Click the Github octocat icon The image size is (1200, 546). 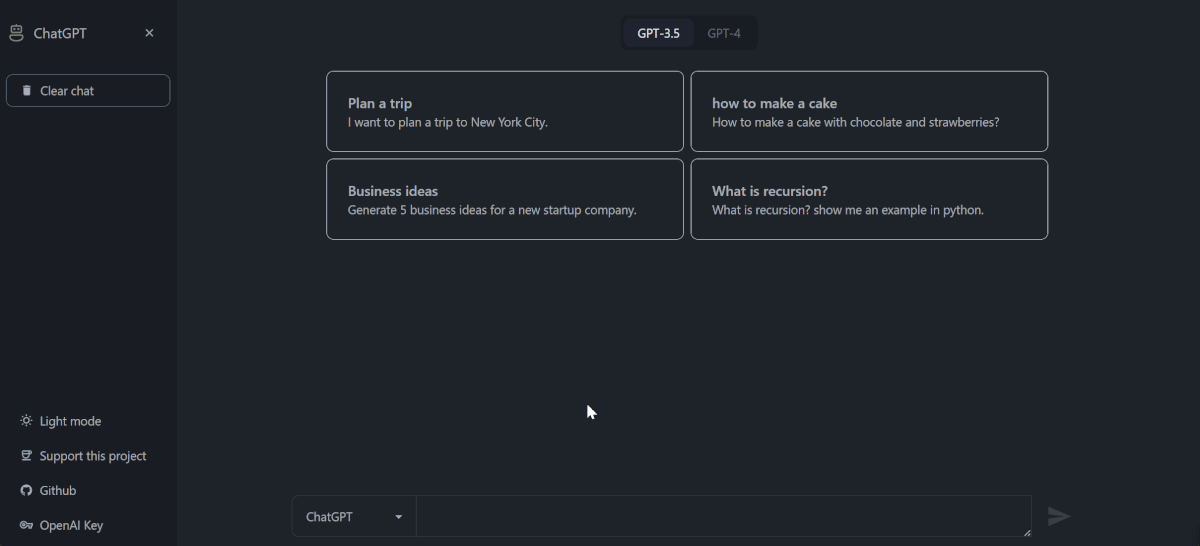27,490
